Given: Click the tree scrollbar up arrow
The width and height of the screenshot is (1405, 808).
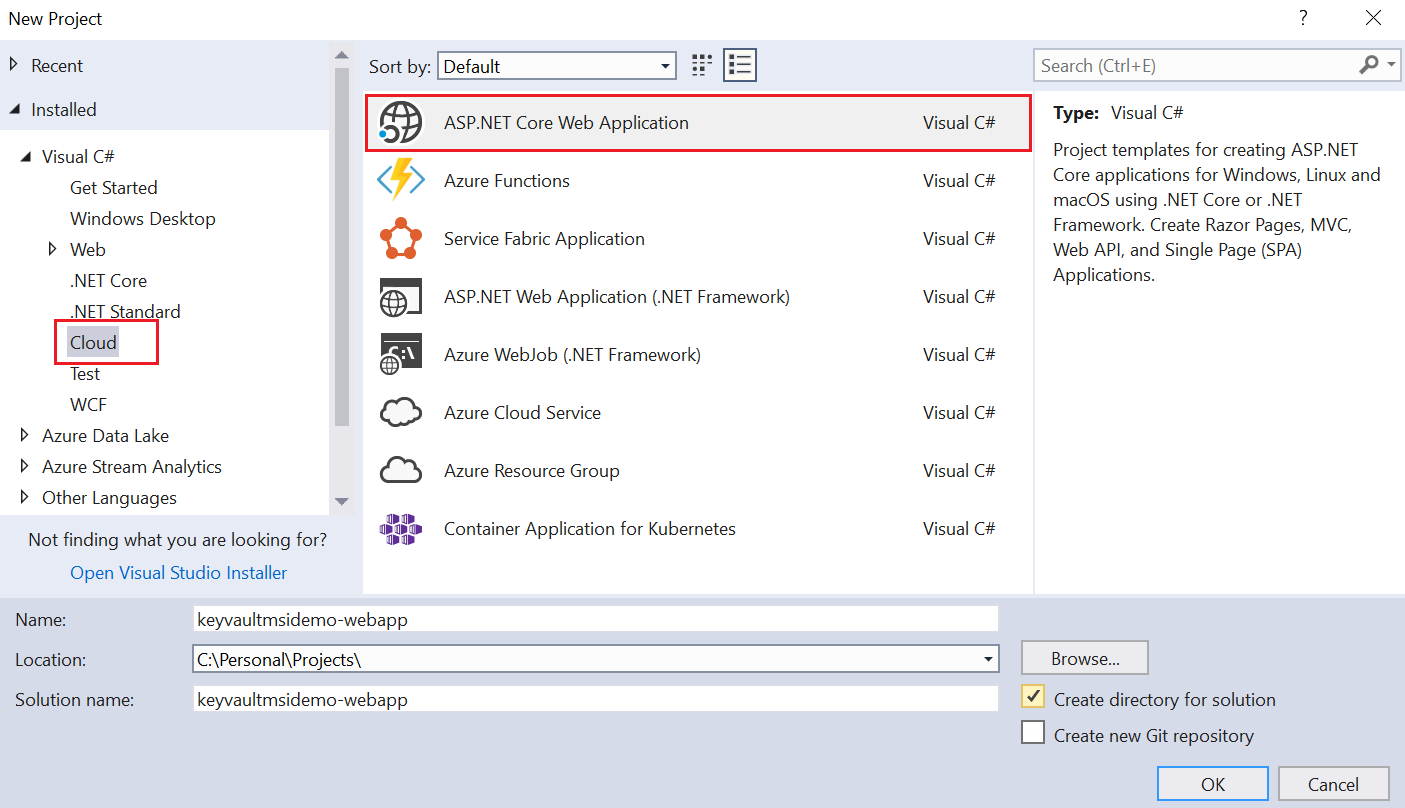Looking at the screenshot, I should coord(342,54).
